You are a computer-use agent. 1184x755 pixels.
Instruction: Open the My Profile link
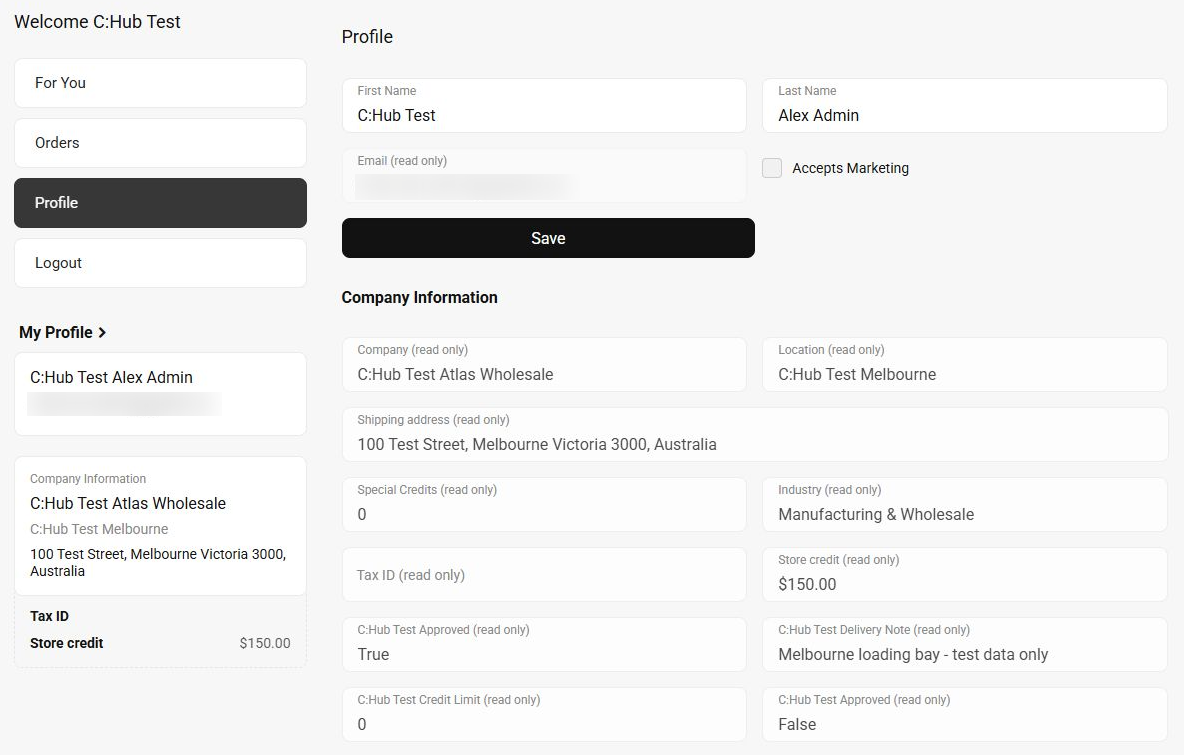(63, 332)
